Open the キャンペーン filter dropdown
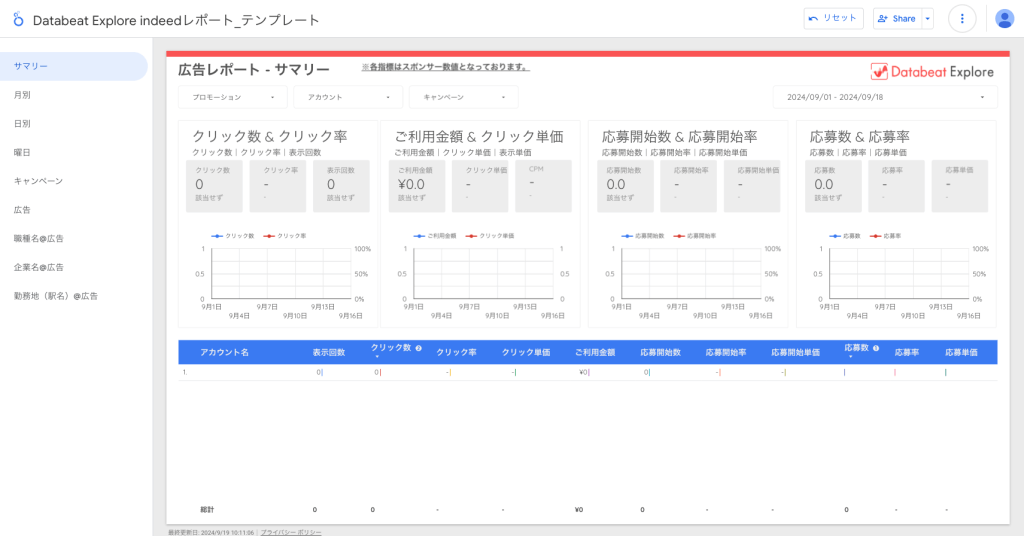Viewport: 1024px width, 536px height. 464,97
